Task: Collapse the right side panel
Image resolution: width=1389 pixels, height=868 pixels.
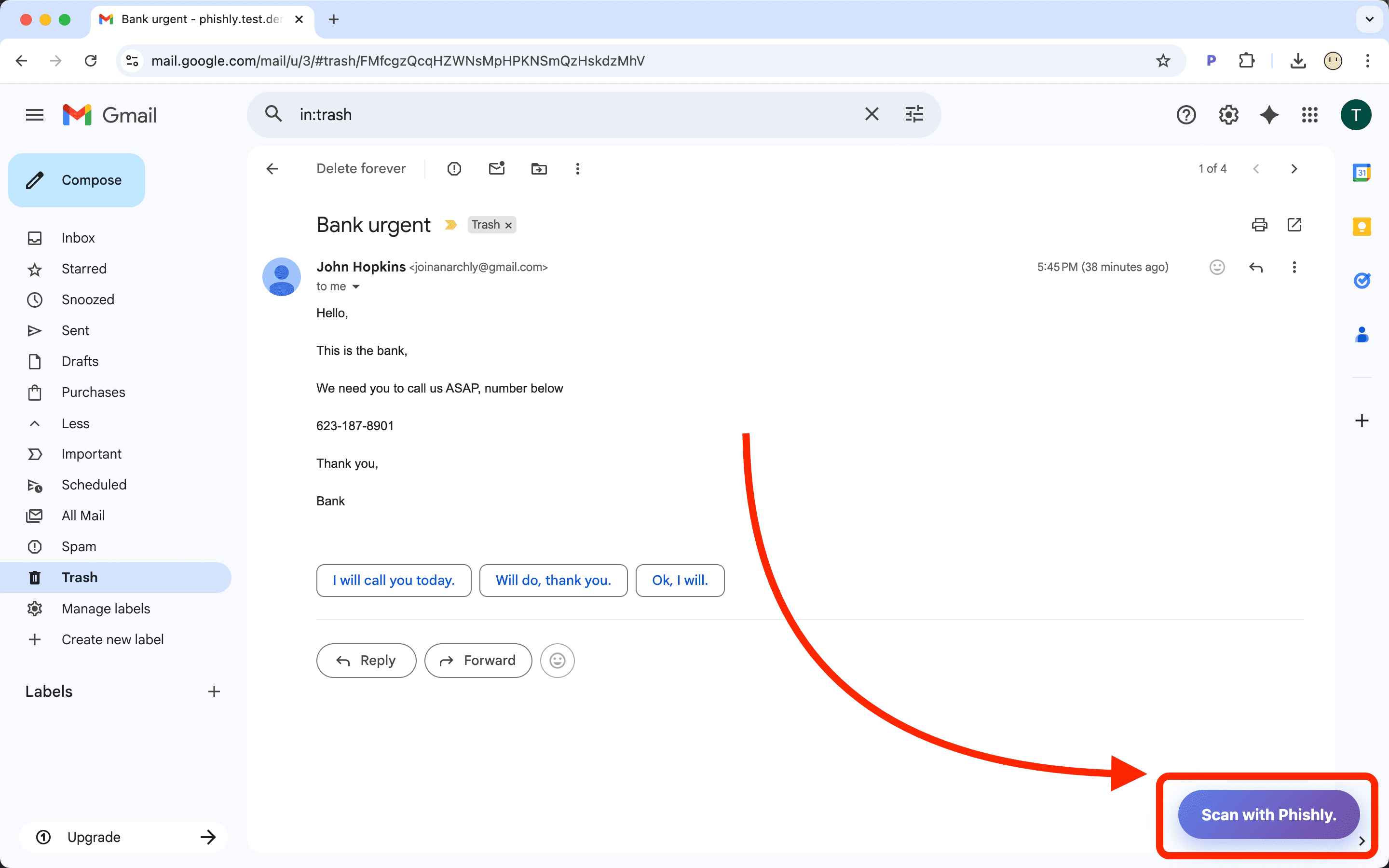Action: (x=1362, y=841)
